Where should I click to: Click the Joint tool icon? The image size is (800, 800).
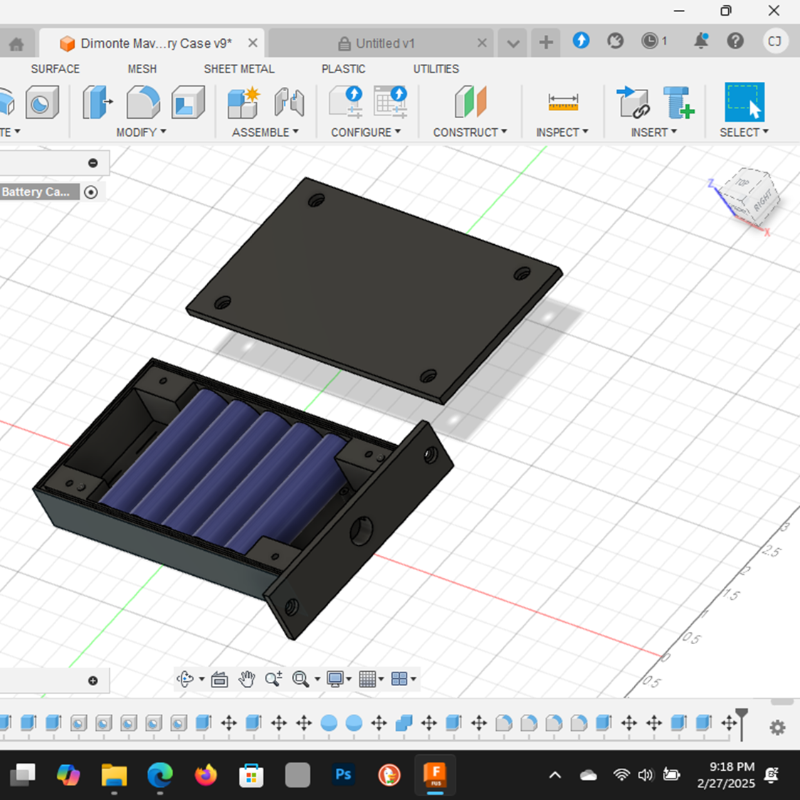pos(289,103)
